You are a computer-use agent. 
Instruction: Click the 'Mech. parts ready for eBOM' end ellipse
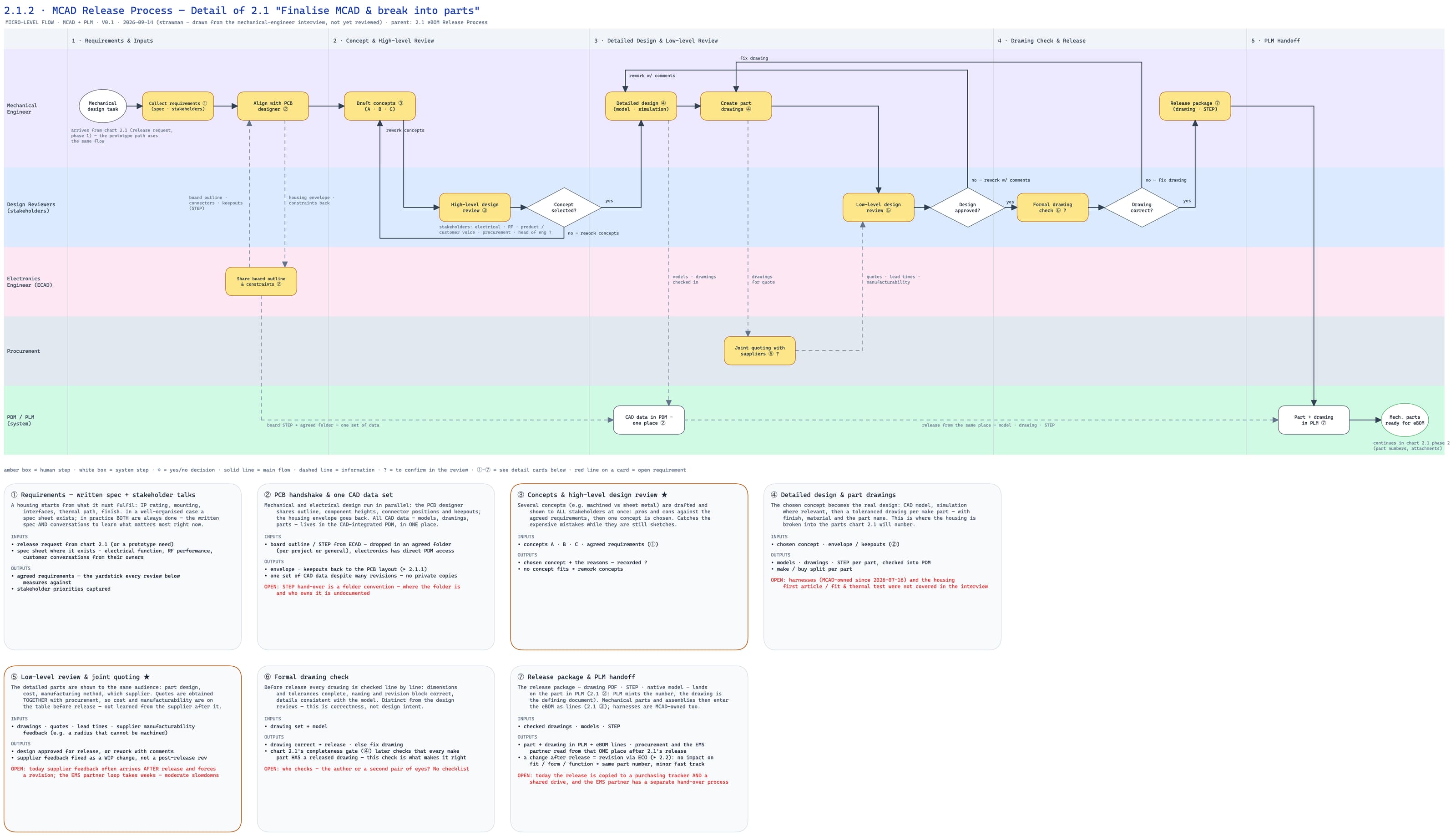click(x=1405, y=421)
